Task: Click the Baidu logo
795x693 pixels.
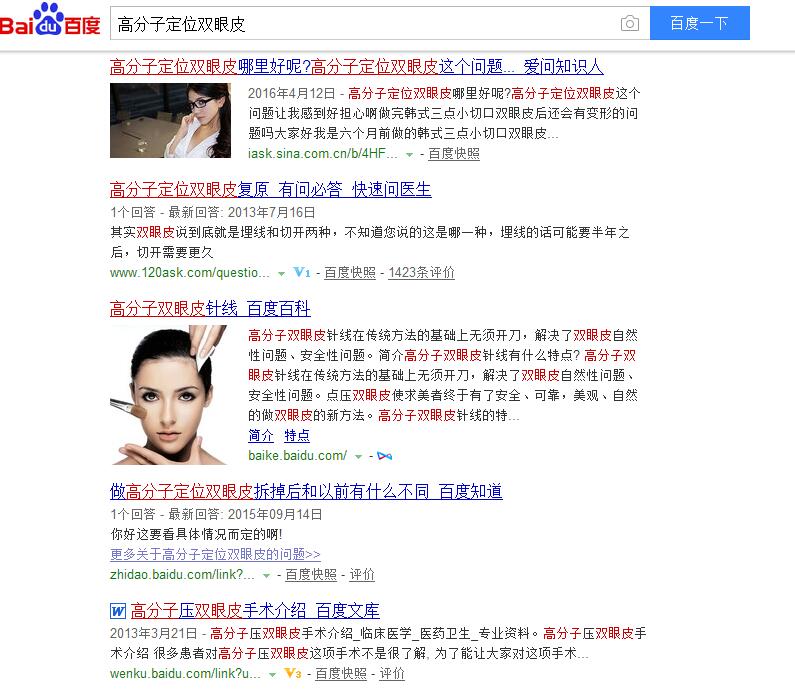Action: [x=50, y=20]
